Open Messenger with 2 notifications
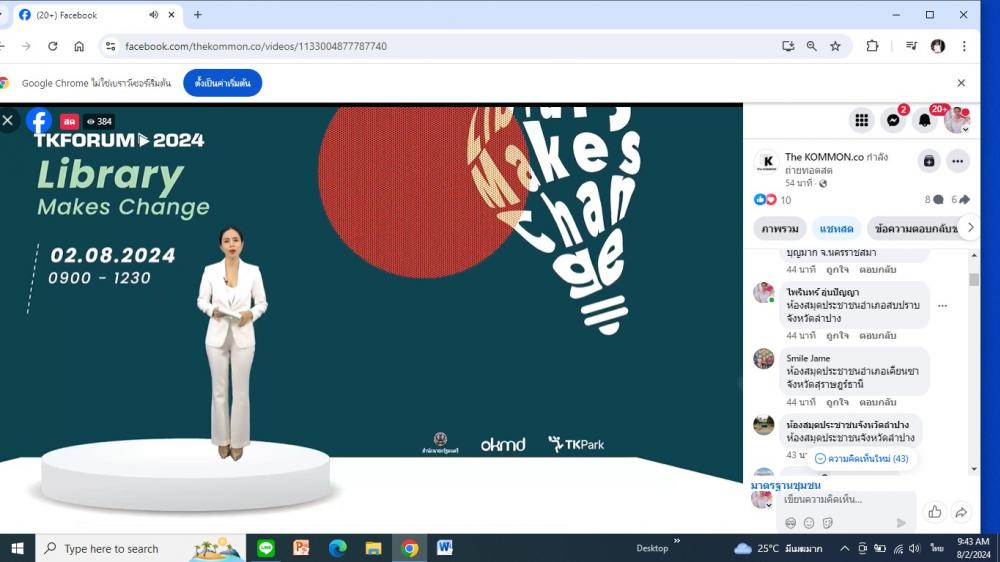This screenshot has width=1000, height=562. pos(893,120)
